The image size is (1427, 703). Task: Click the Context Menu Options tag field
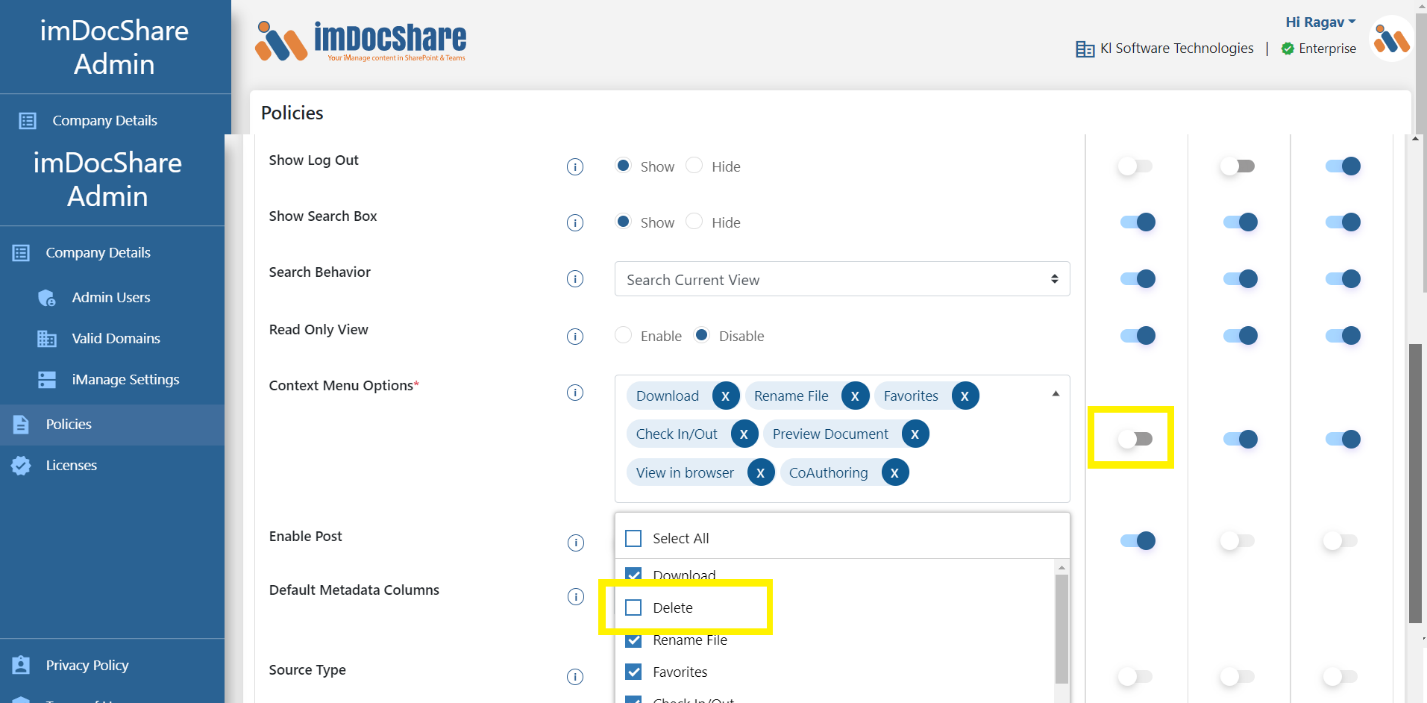point(842,438)
